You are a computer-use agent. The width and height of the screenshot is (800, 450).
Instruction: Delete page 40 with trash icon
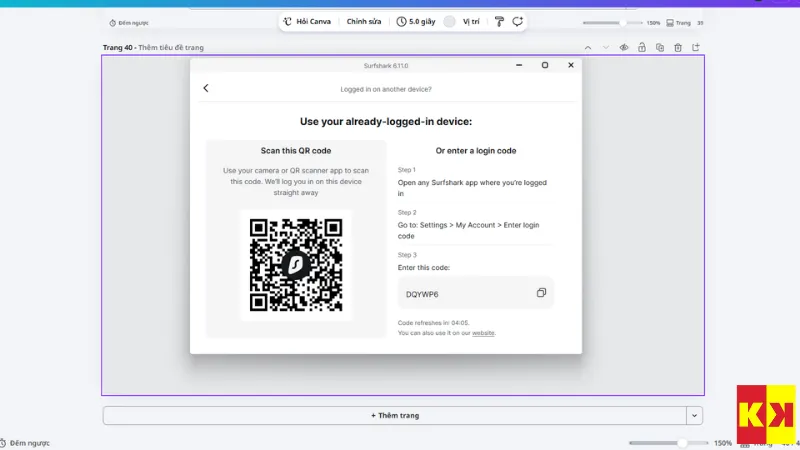tap(678, 47)
